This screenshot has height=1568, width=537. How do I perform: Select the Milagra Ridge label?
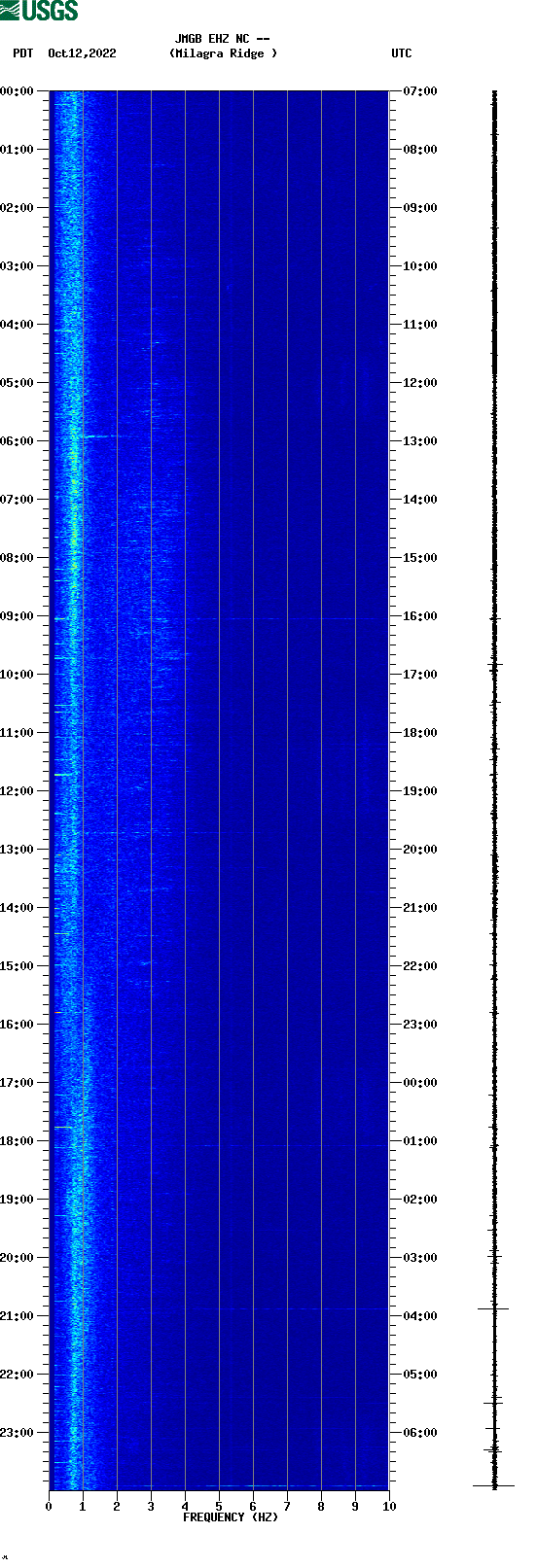pos(223,53)
